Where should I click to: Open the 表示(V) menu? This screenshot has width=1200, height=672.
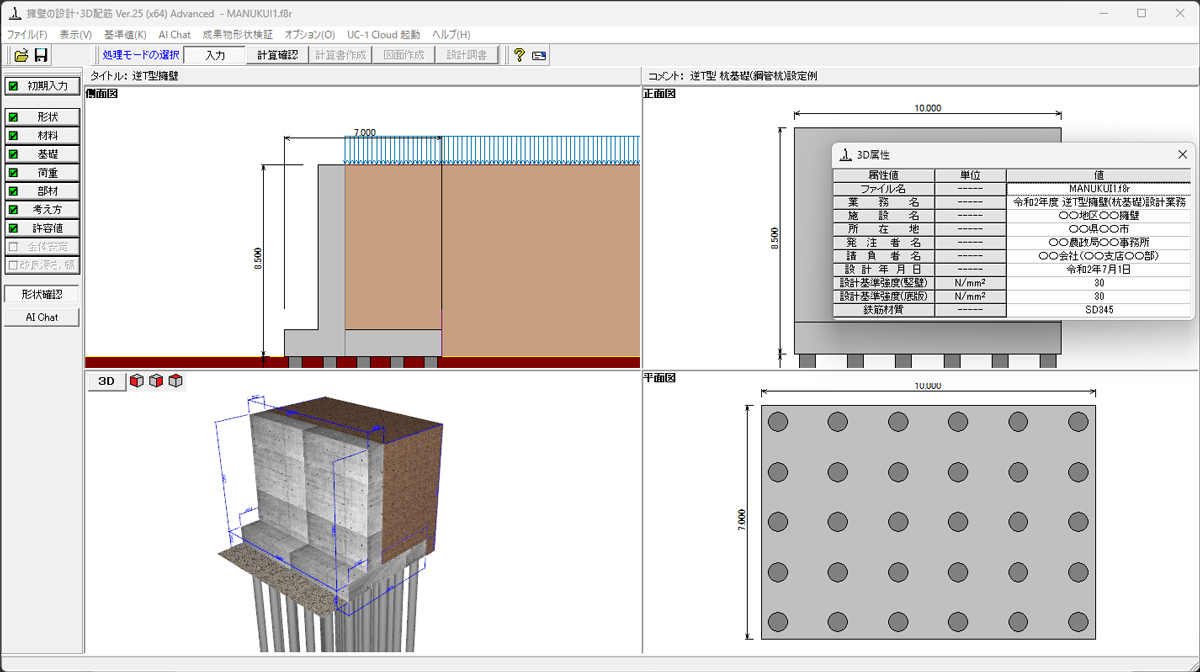[75, 35]
